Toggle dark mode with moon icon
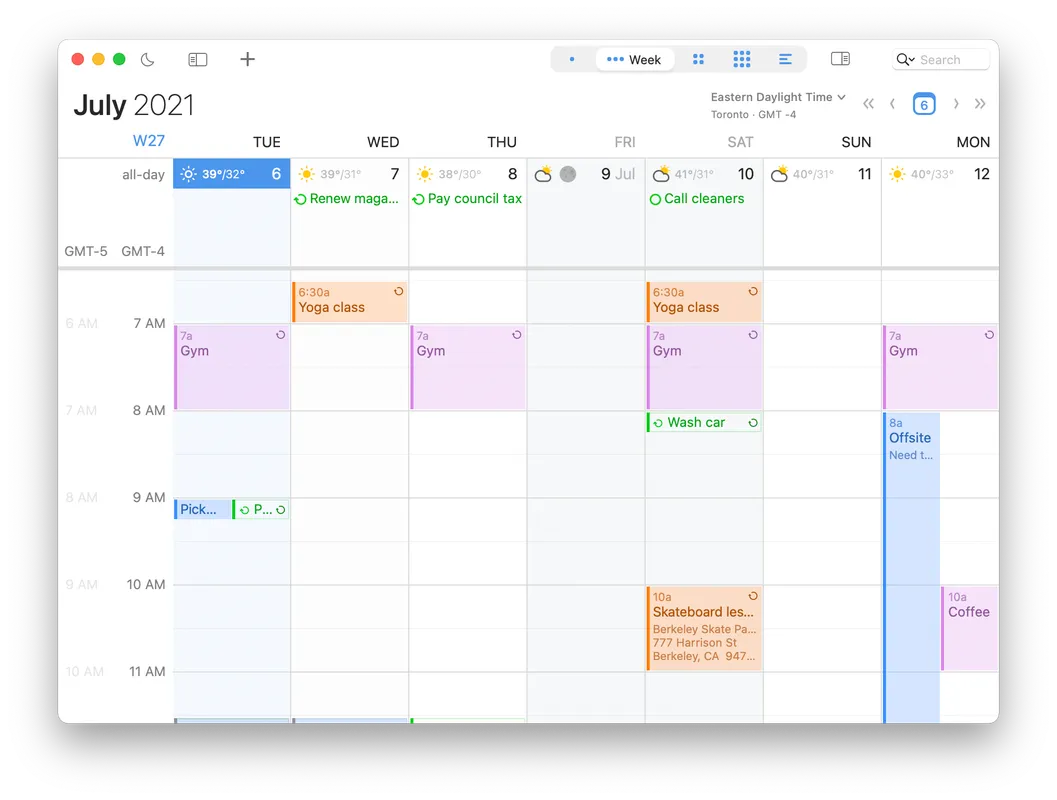The width and height of the screenshot is (1057, 800). 147,60
